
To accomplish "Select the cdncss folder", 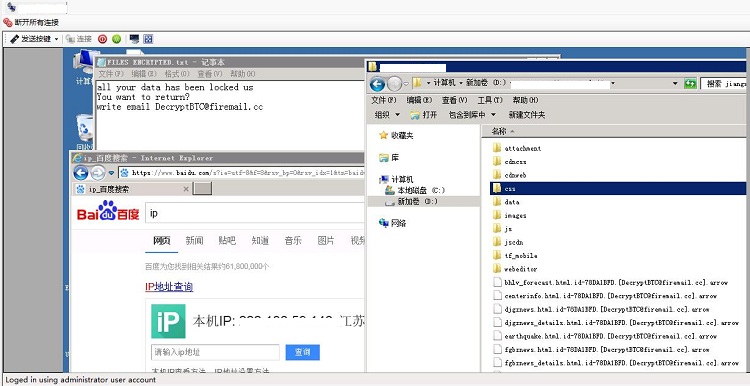I will [510, 162].
